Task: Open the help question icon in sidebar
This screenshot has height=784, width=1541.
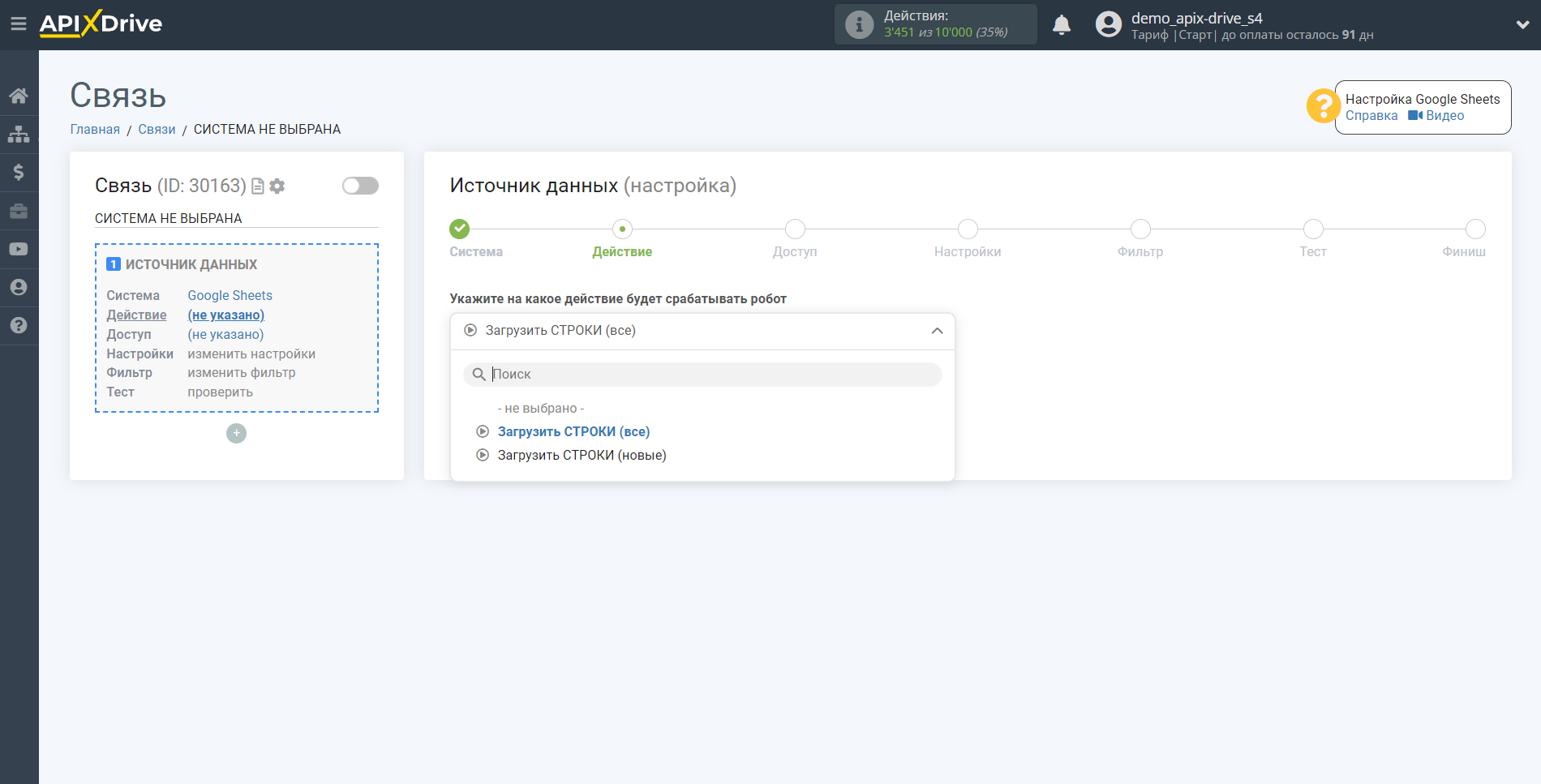Action: (x=19, y=325)
